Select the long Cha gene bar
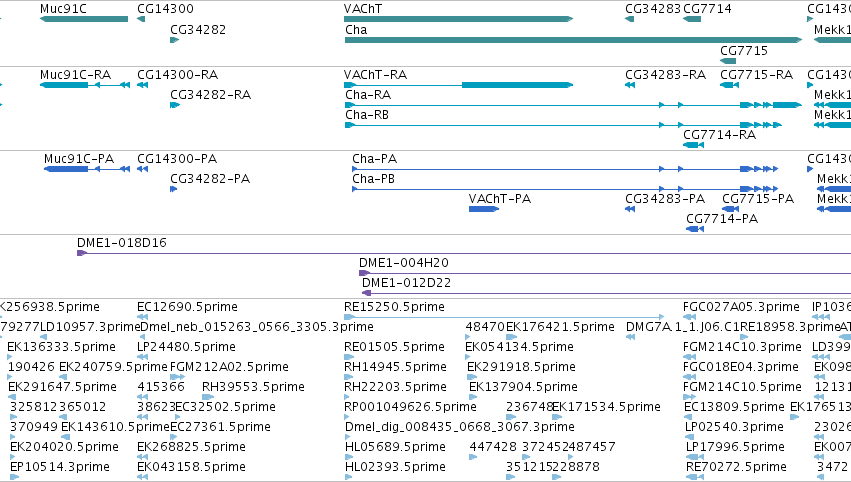The image size is (851, 482). 574,40
